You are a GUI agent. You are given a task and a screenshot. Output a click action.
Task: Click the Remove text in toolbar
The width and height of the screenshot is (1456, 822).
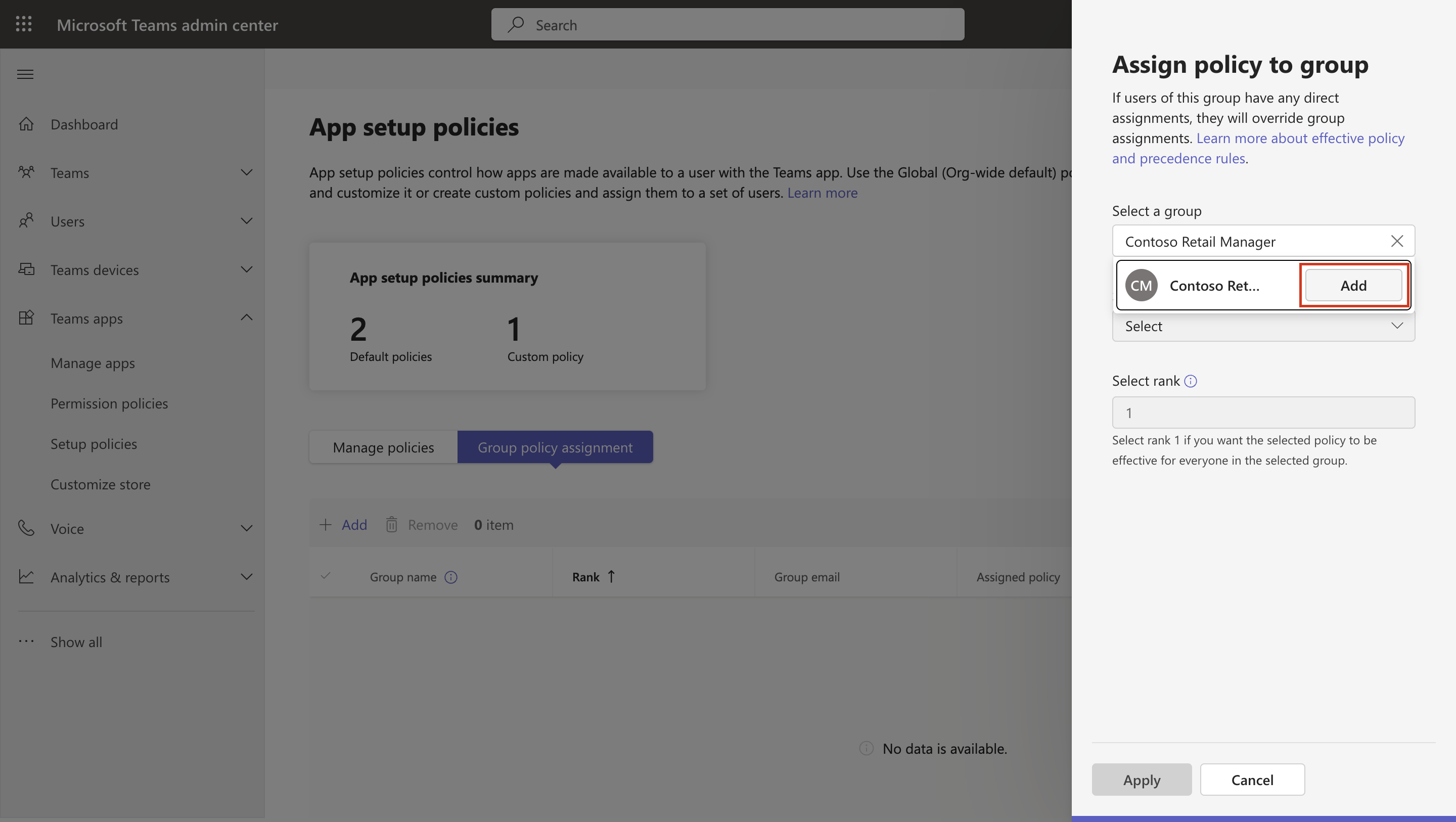pos(433,525)
